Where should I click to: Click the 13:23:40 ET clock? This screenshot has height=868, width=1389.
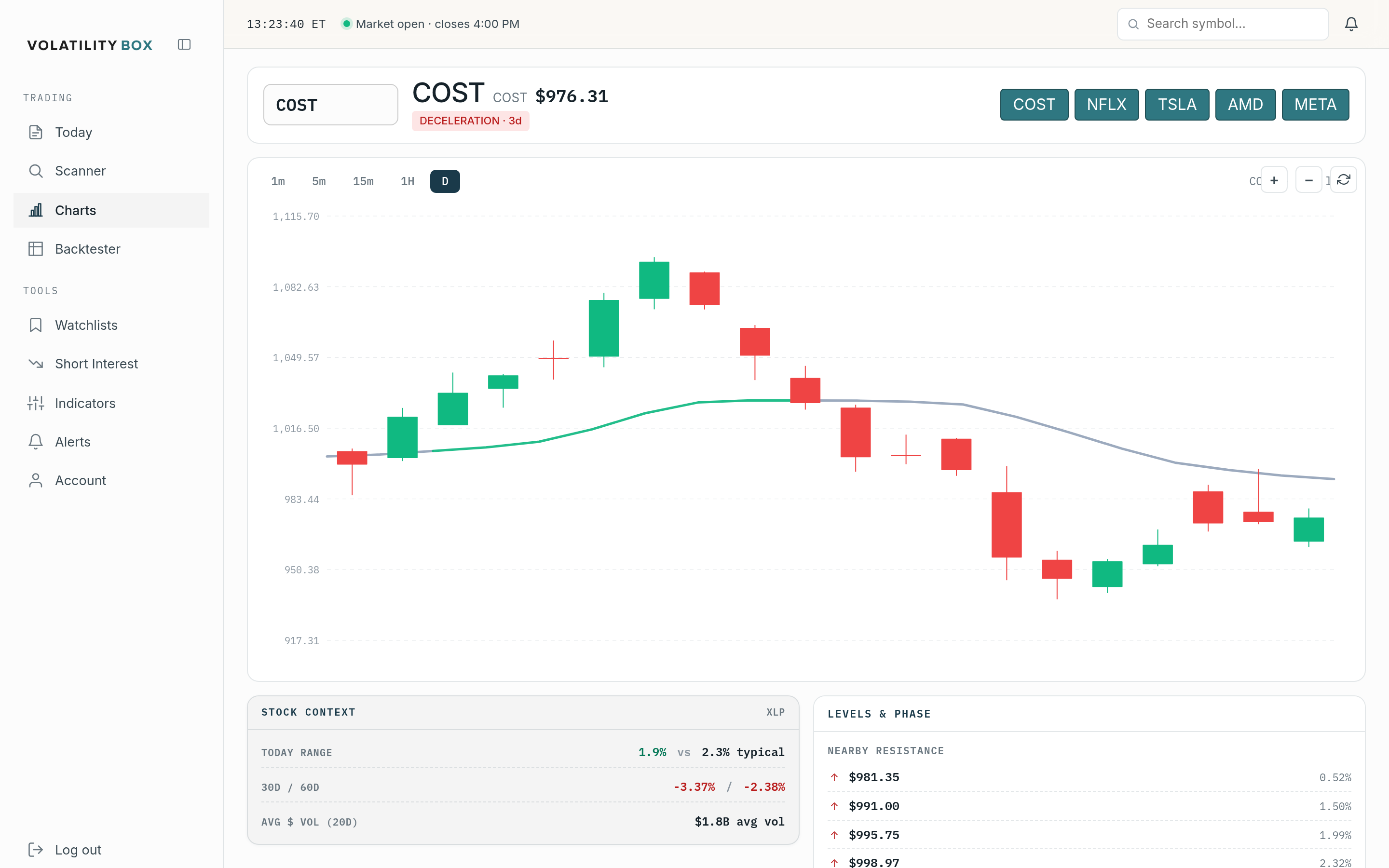[286, 24]
